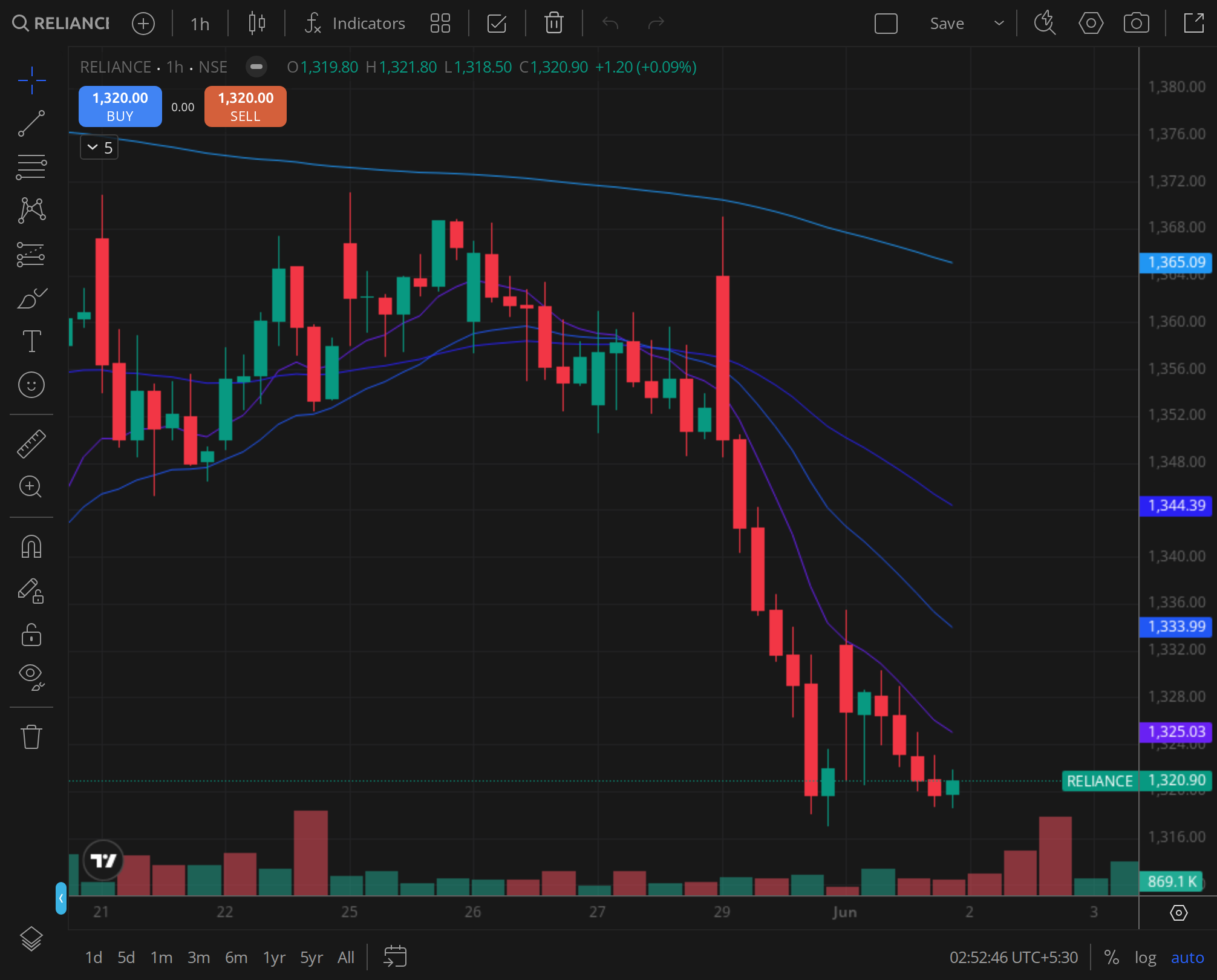Select the XABCD pattern tool
Screen dimensions: 1217x980
(31, 211)
